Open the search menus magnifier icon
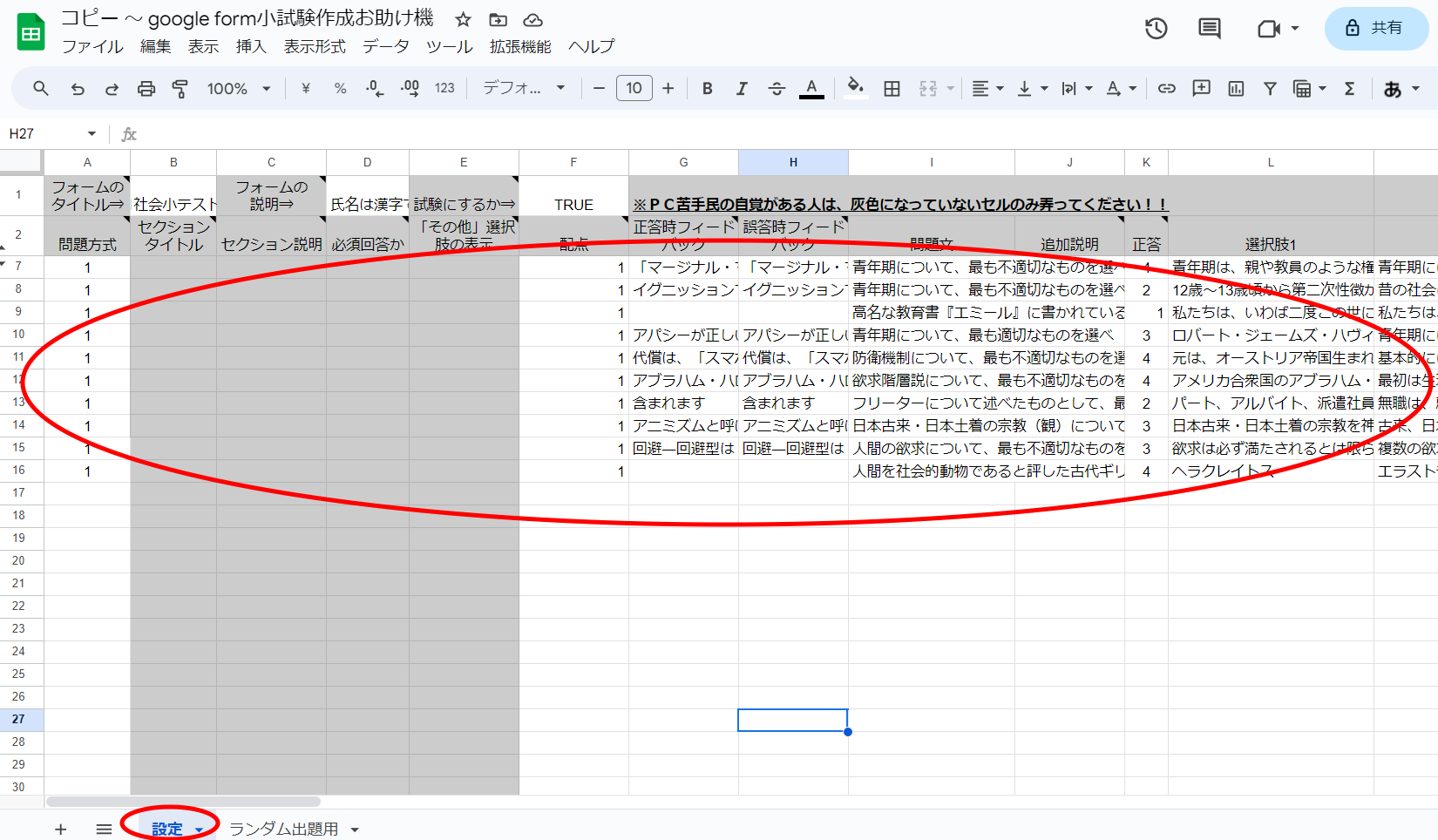The image size is (1438, 840). (x=41, y=88)
